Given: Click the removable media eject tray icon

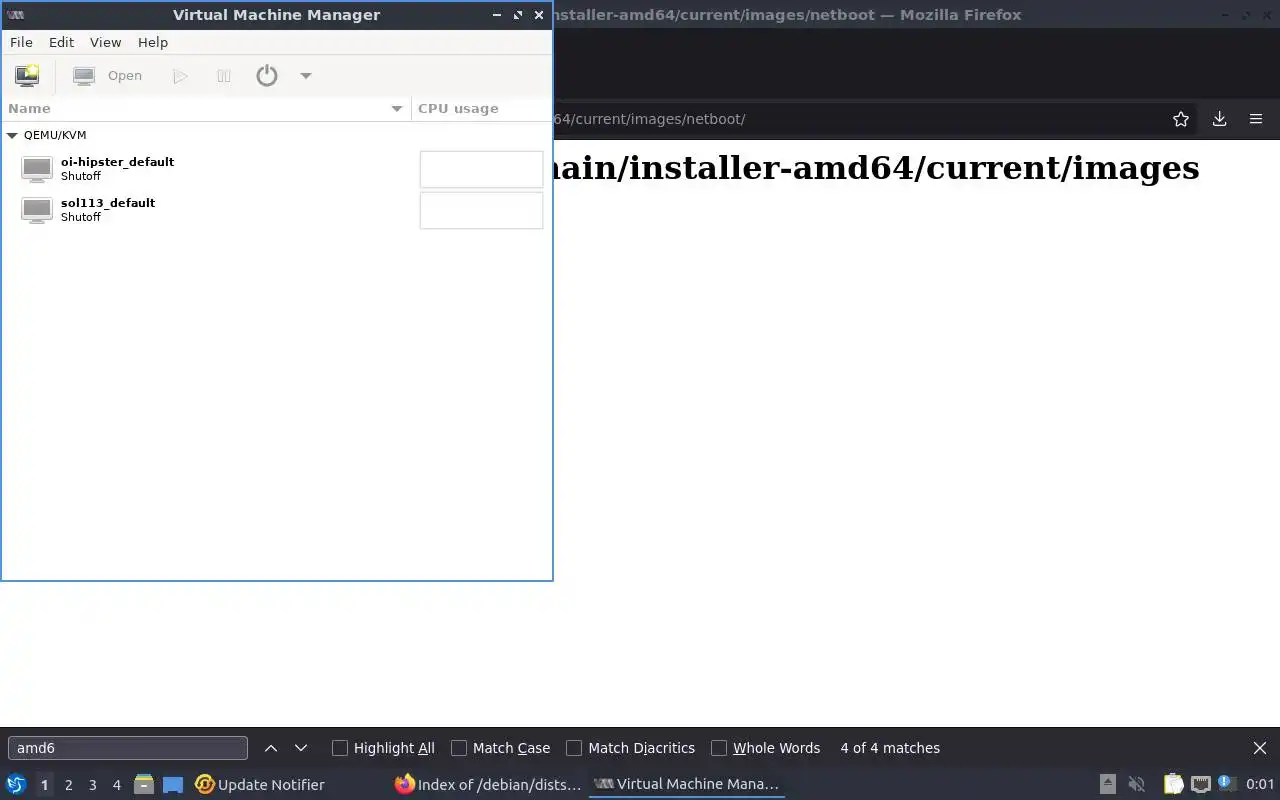Looking at the screenshot, I should (1108, 785).
